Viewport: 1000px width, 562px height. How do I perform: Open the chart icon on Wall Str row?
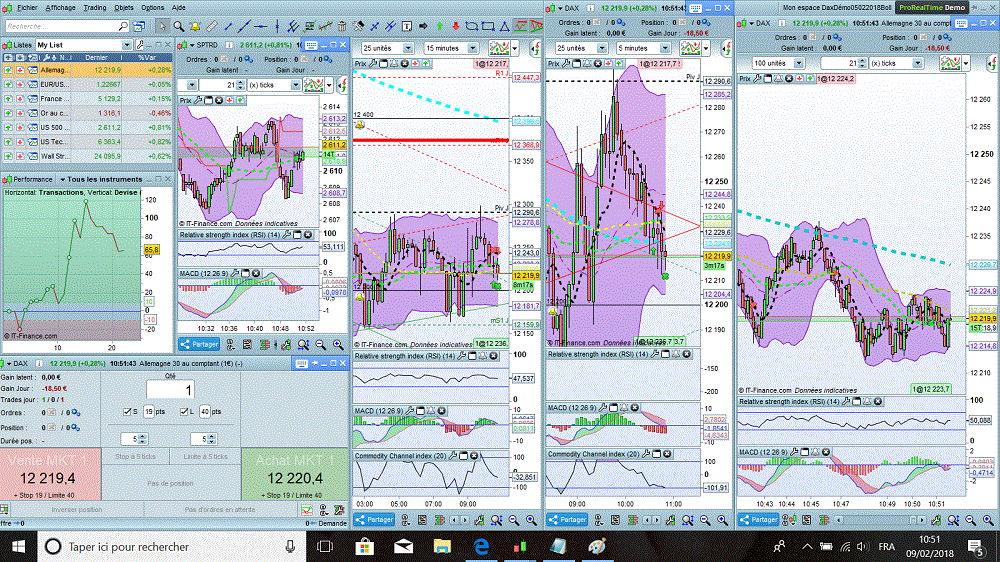tap(33, 156)
